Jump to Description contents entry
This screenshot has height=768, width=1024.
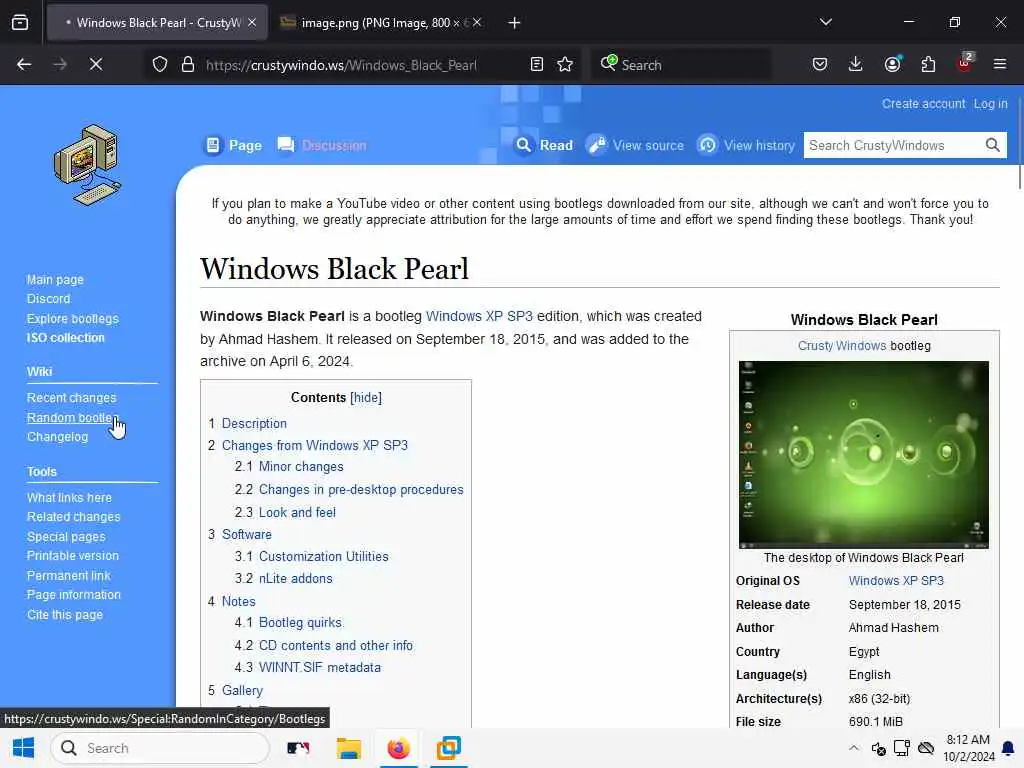pos(254,423)
